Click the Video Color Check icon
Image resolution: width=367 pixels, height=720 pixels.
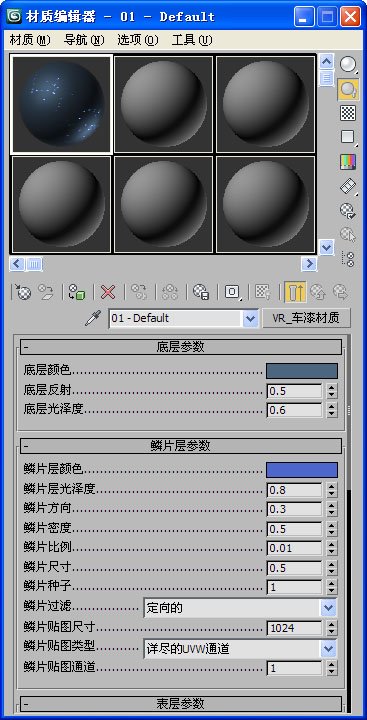(349, 161)
